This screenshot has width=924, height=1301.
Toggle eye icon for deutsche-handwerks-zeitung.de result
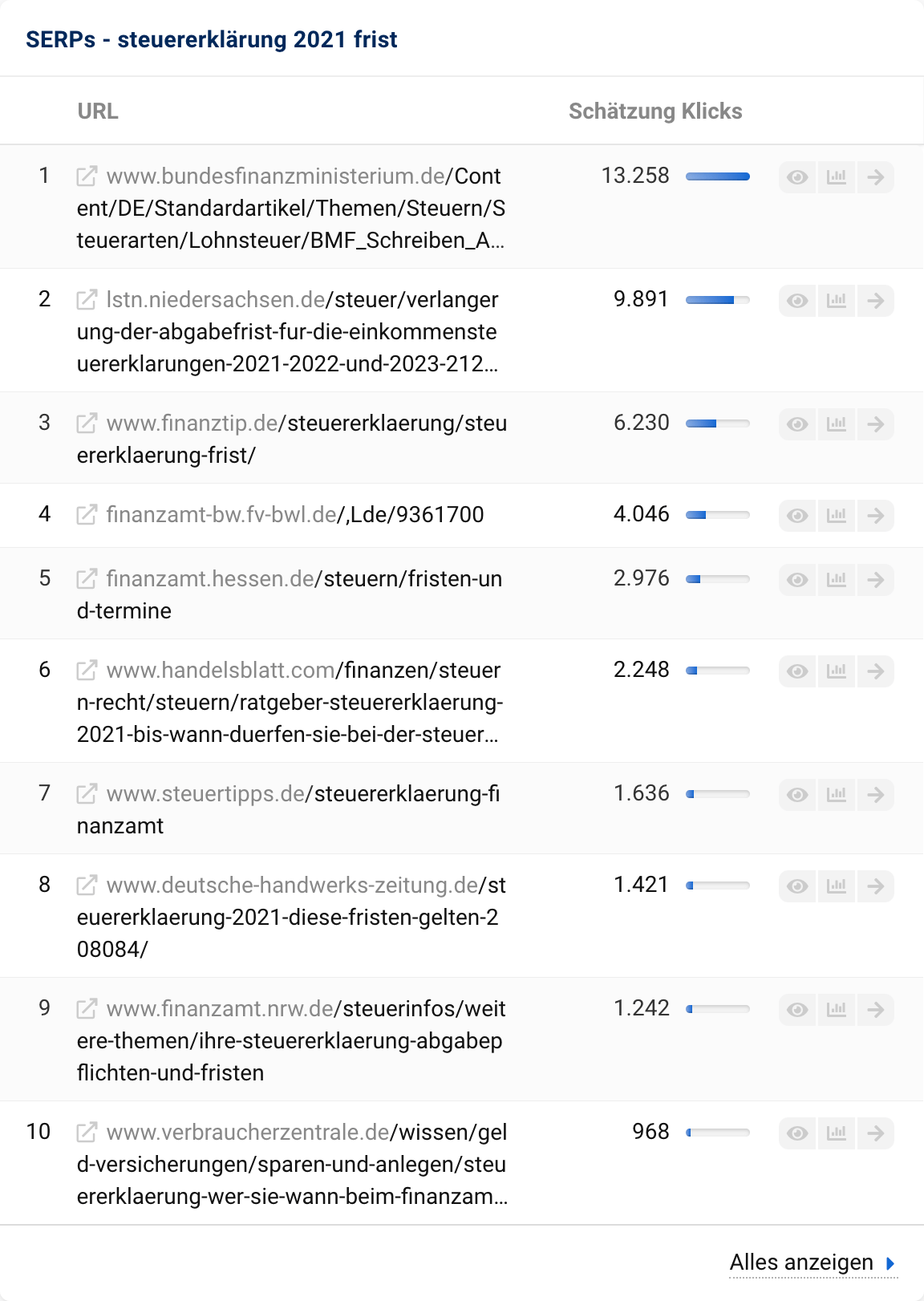pos(797,886)
